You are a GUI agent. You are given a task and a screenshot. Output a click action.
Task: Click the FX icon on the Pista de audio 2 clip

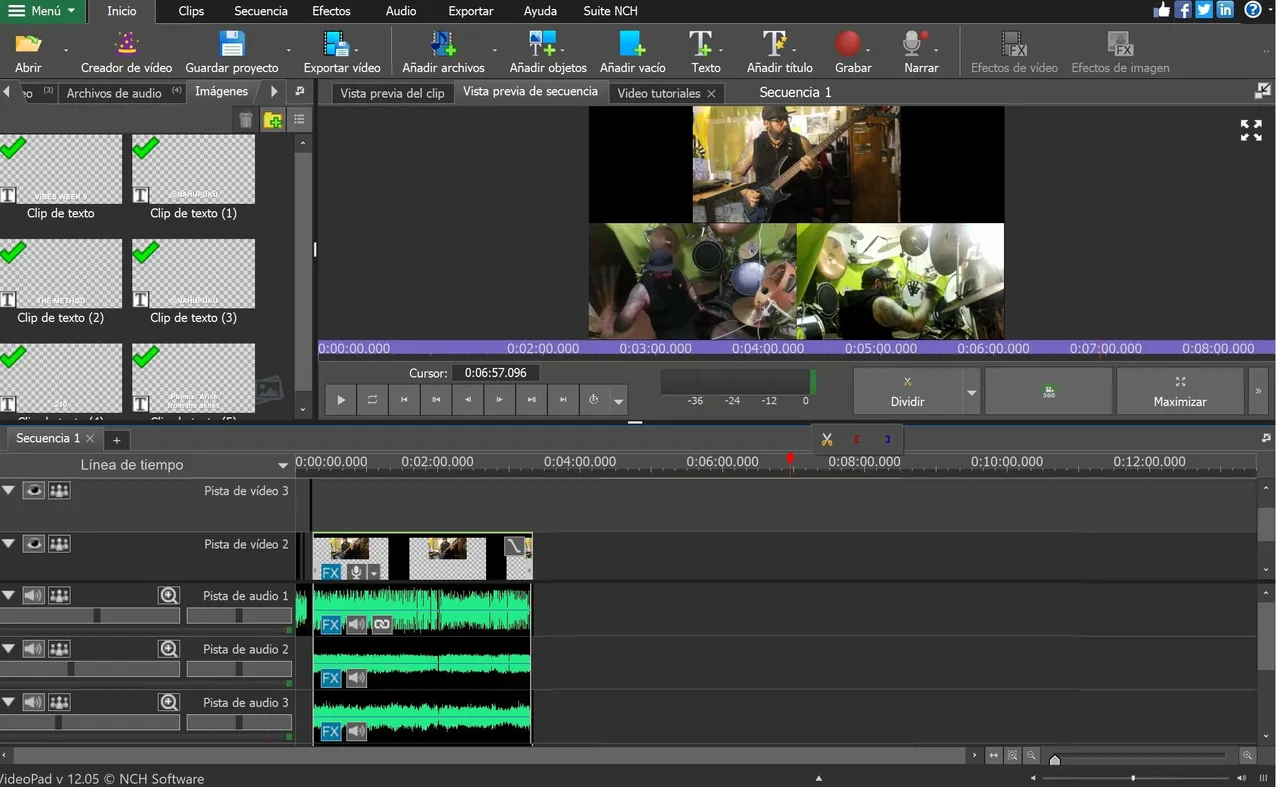330,678
